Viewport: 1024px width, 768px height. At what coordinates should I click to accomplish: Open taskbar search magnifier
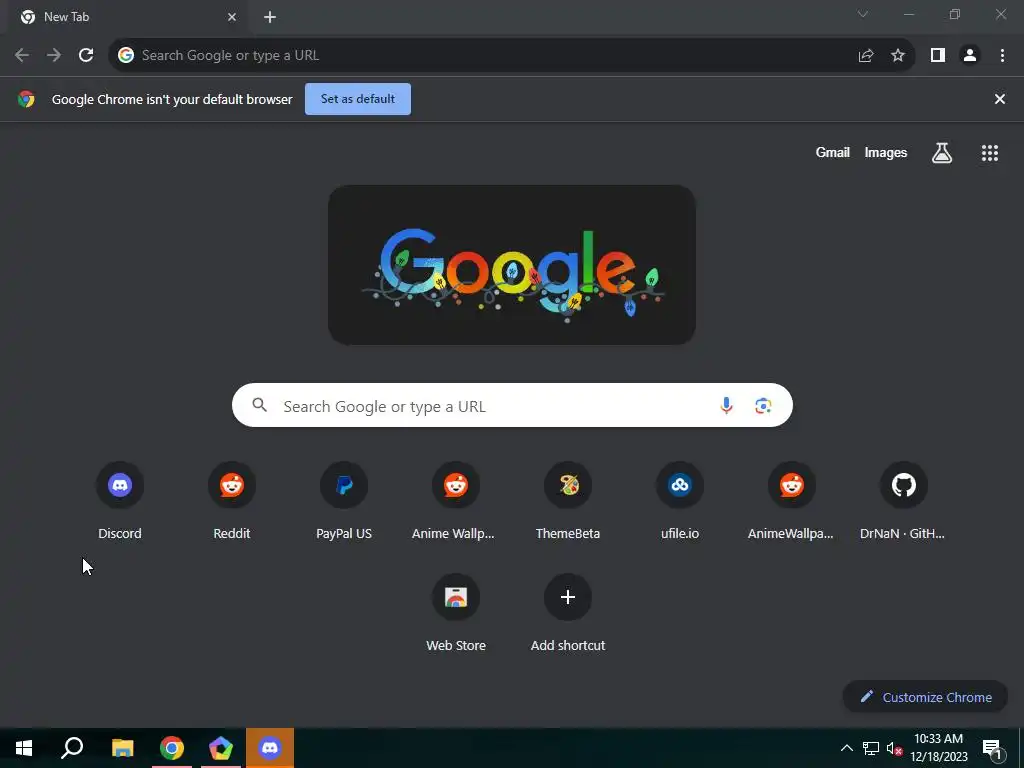(x=72, y=748)
